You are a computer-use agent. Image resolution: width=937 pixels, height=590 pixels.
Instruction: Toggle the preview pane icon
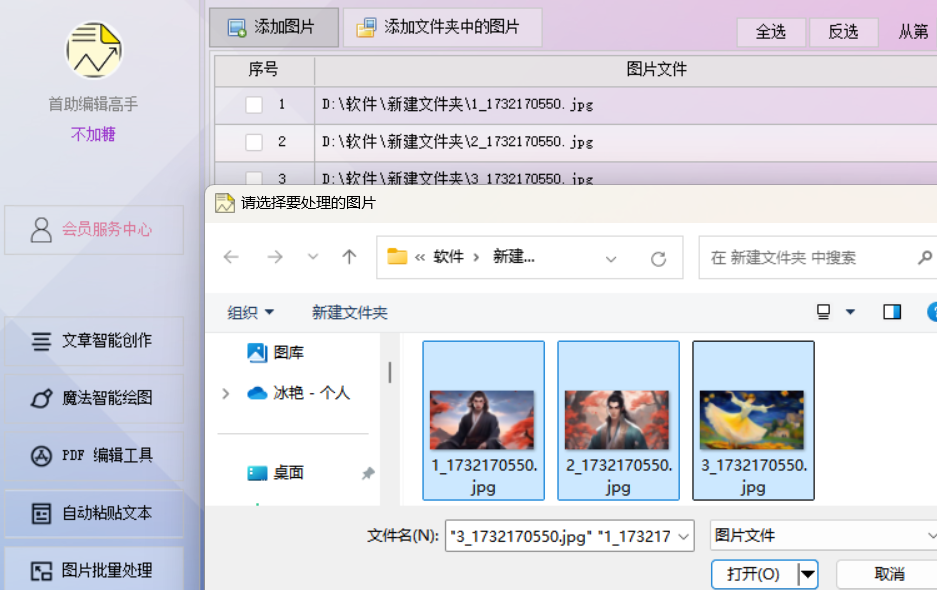point(892,311)
